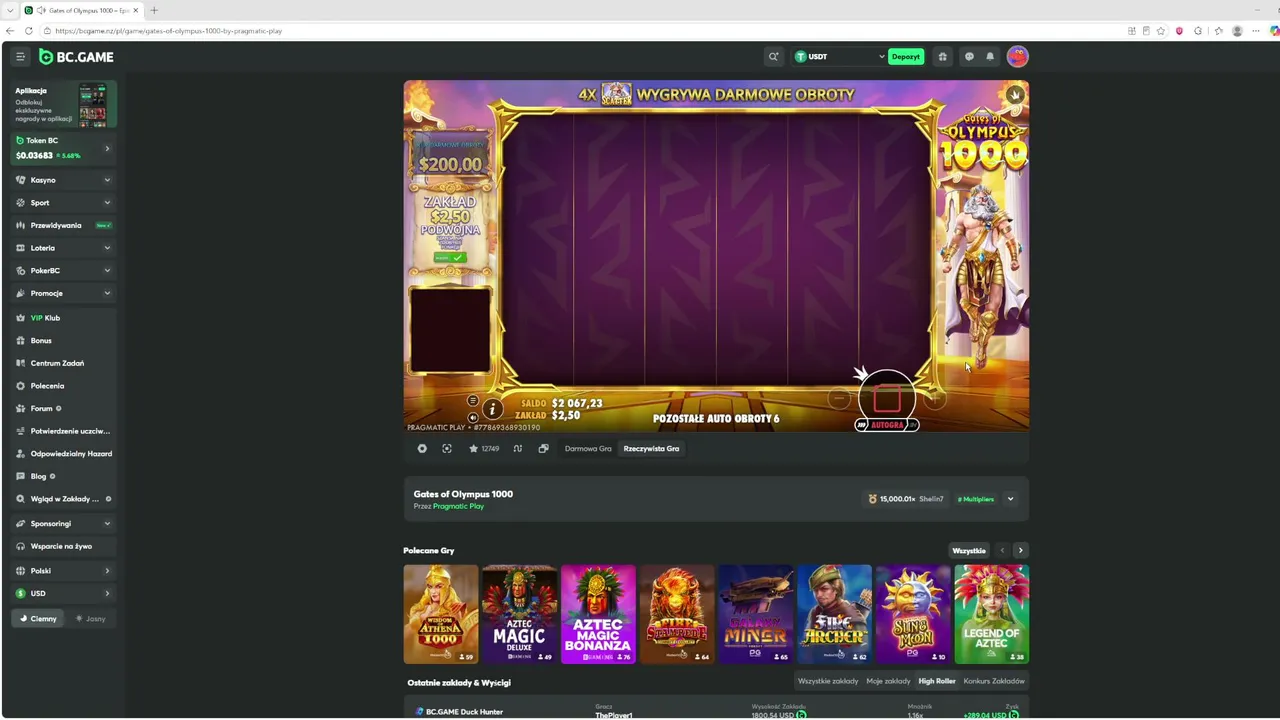The image size is (1280, 720).
Task: Open the Bonus sidebar item
Action: [x=64, y=341]
